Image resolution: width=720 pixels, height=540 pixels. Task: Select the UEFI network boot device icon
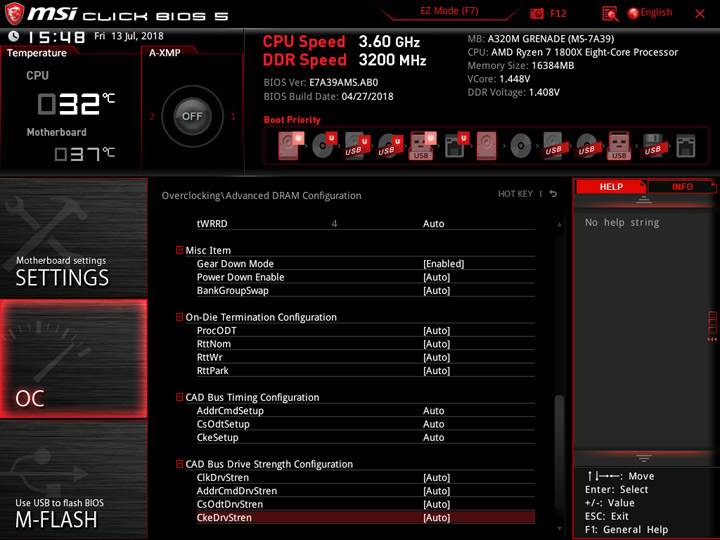pos(456,146)
